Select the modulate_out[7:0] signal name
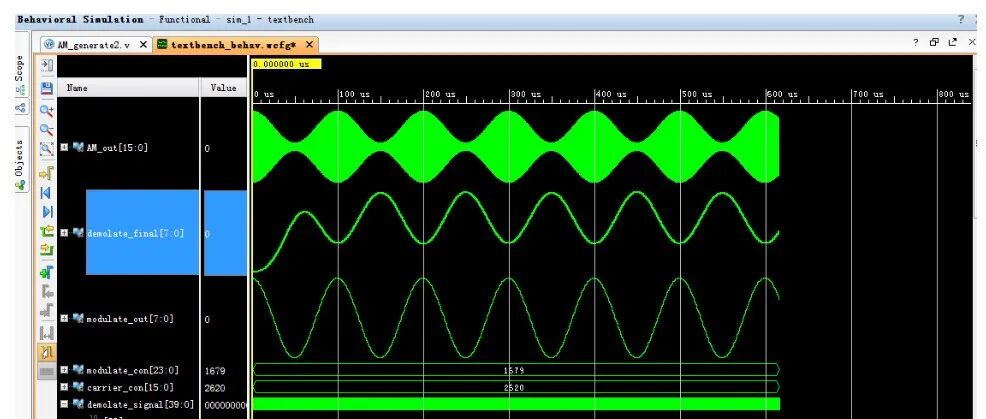The width and height of the screenshot is (986, 419). (129, 319)
